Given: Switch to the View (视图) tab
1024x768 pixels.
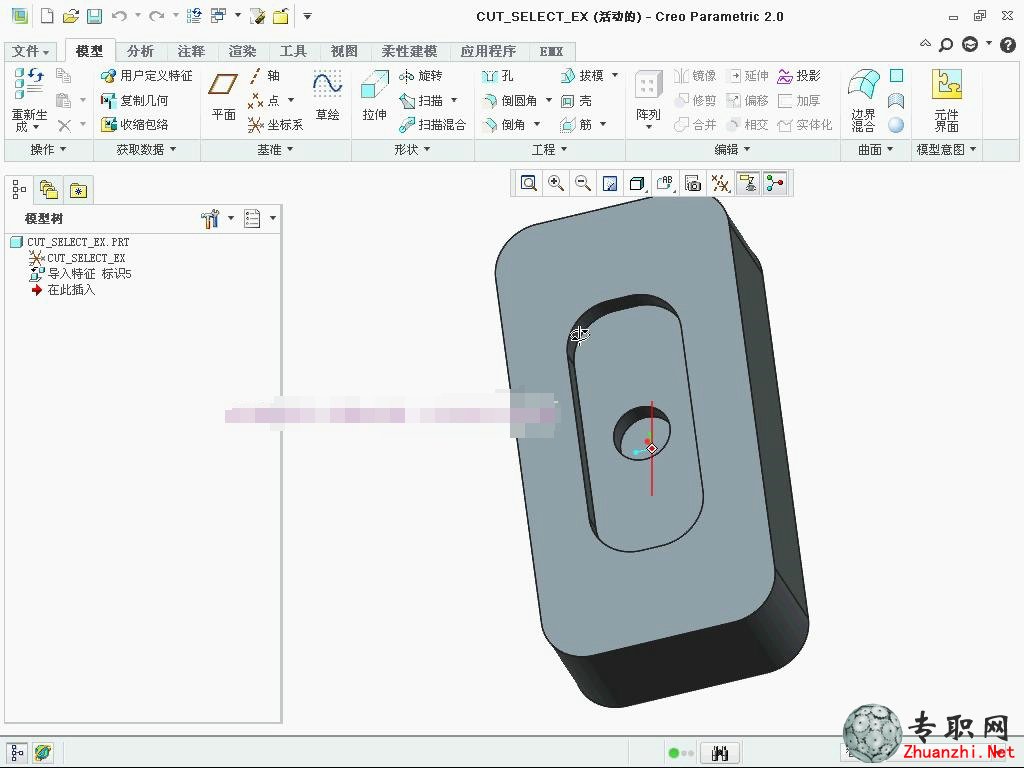Looking at the screenshot, I should click(x=344, y=51).
